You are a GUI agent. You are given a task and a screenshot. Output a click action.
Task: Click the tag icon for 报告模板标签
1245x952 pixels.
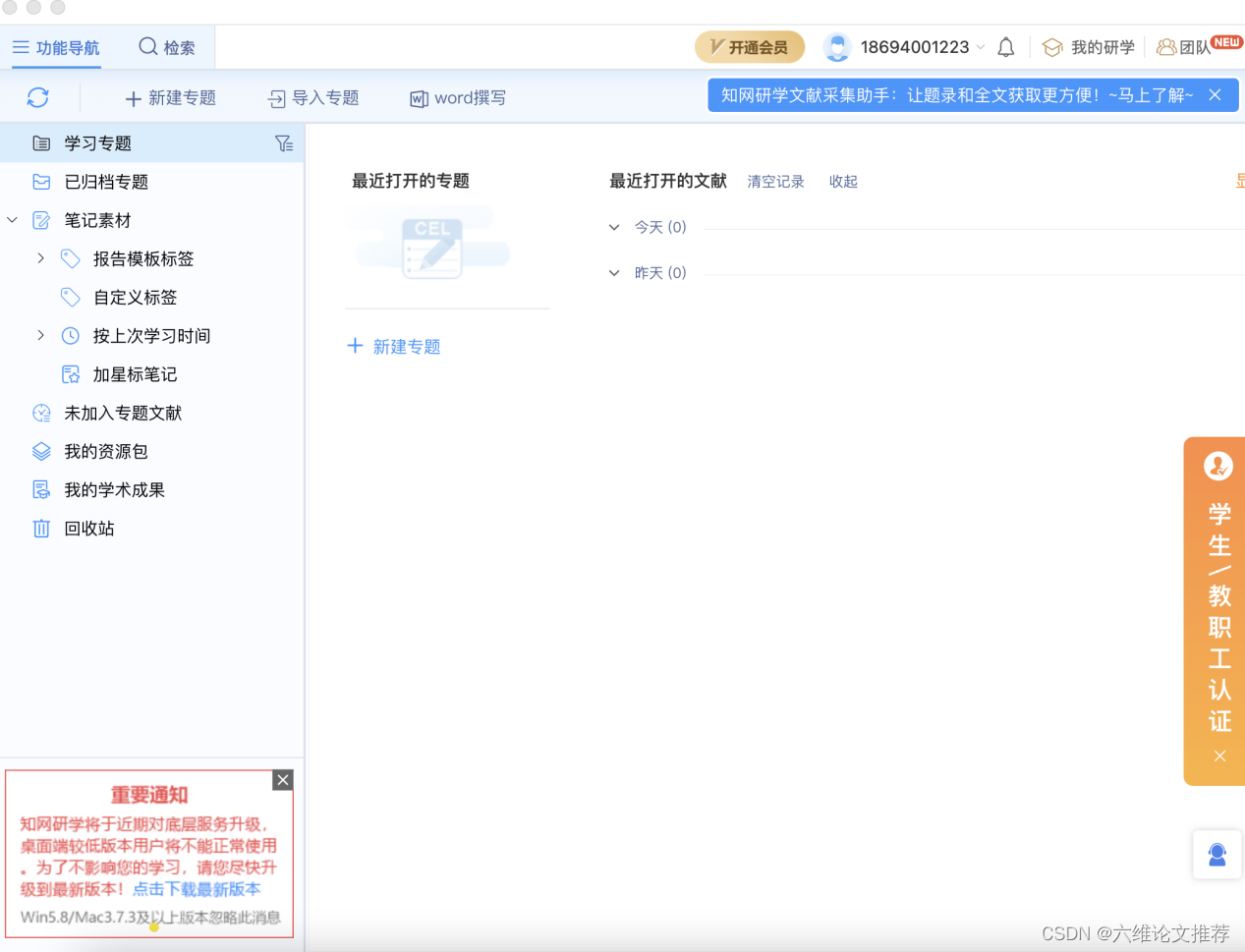[71, 259]
